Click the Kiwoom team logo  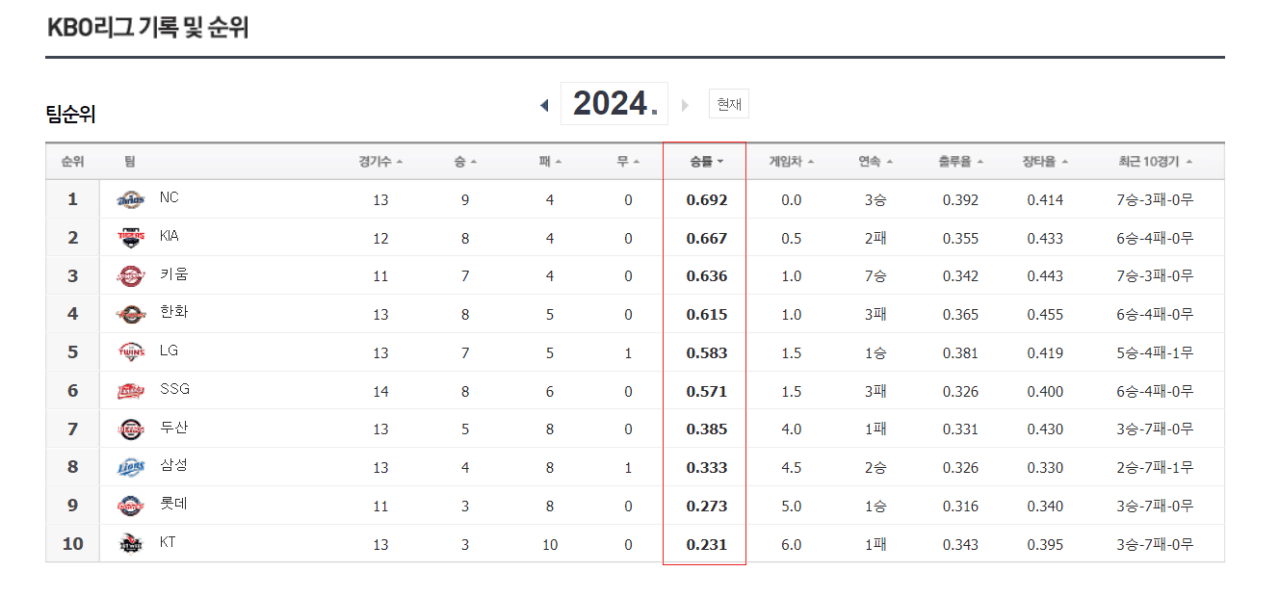(131, 276)
